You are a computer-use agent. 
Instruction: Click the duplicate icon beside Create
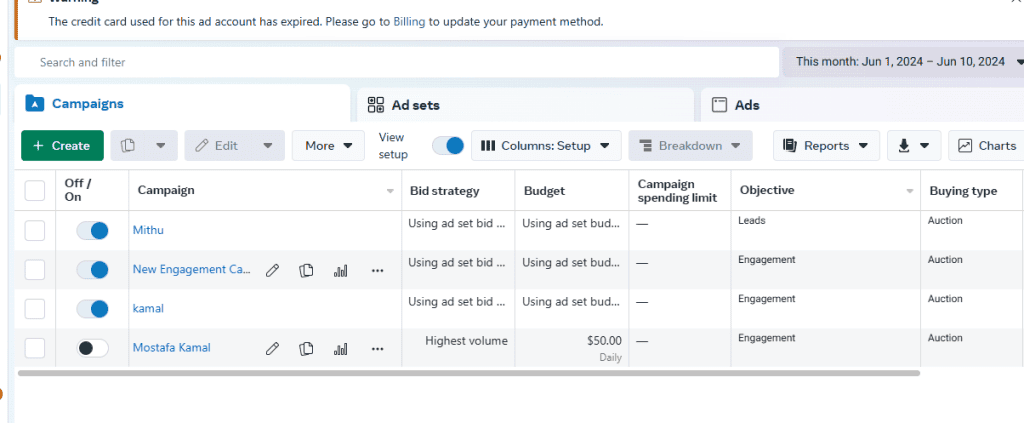click(x=129, y=146)
